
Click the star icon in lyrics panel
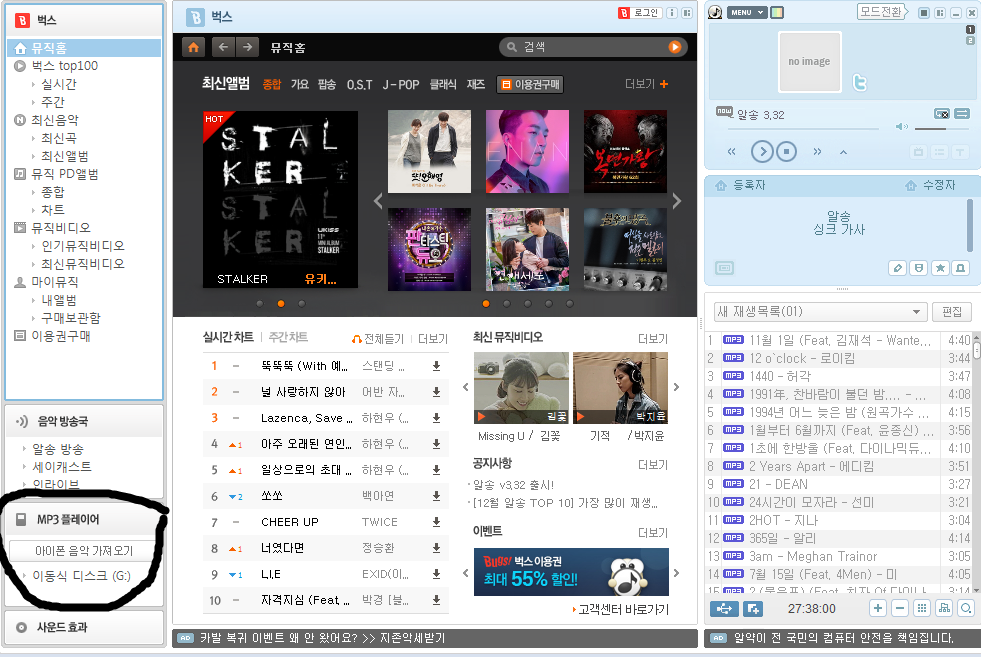tap(940, 268)
